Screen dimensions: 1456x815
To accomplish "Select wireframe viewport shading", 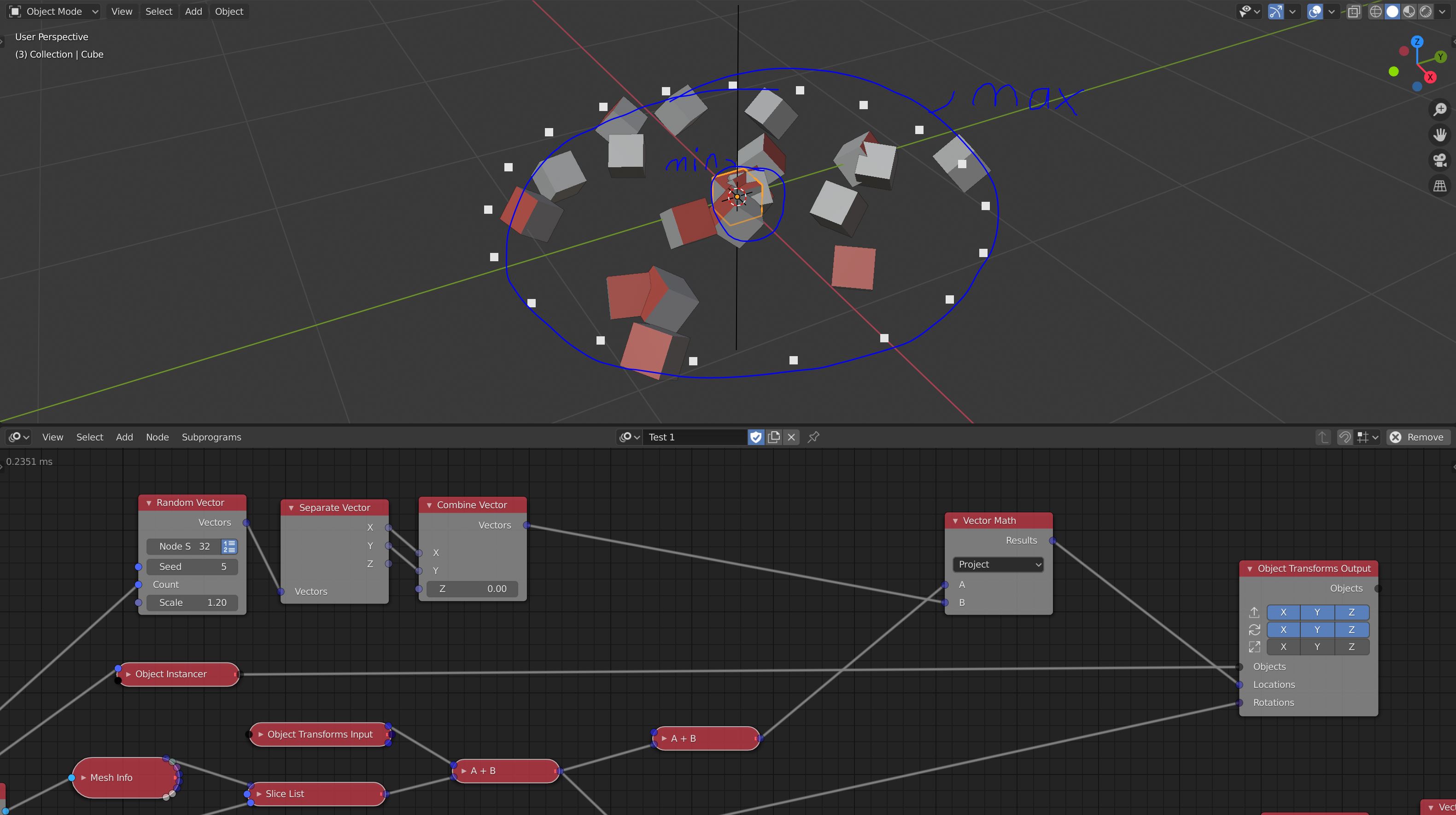I will (x=1376, y=12).
